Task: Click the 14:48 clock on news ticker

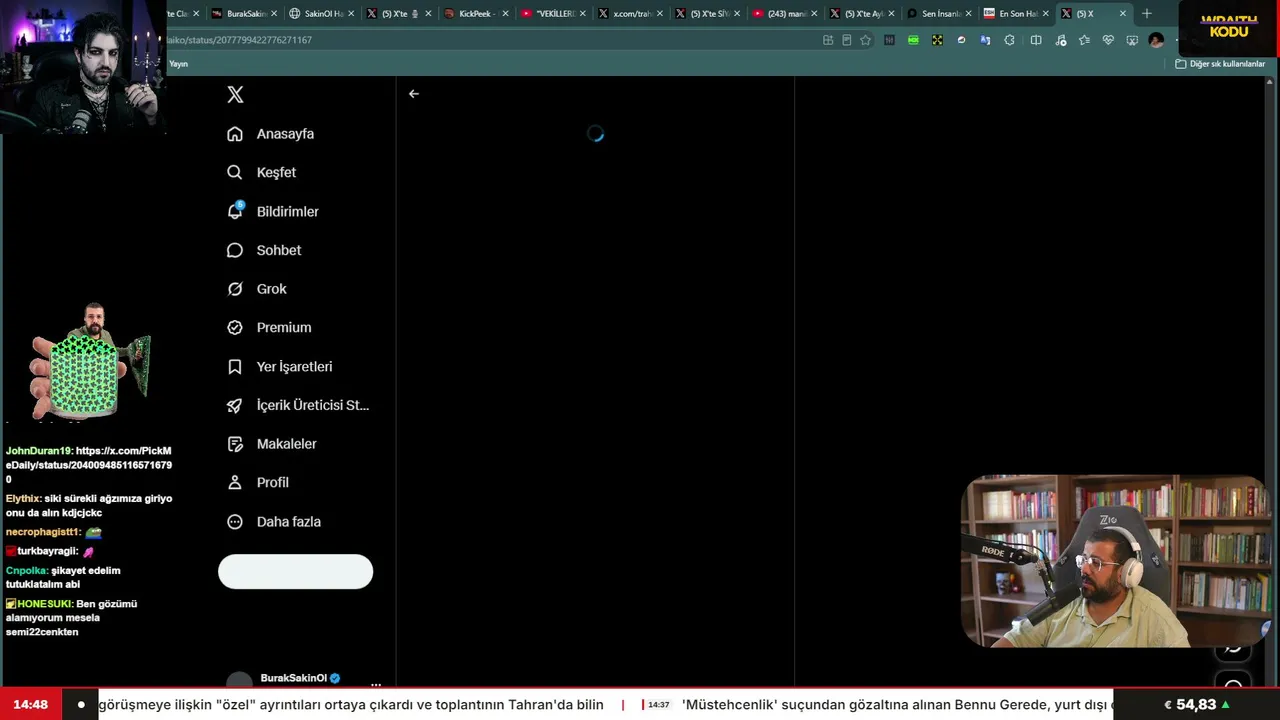Action: tap(31, 705)
